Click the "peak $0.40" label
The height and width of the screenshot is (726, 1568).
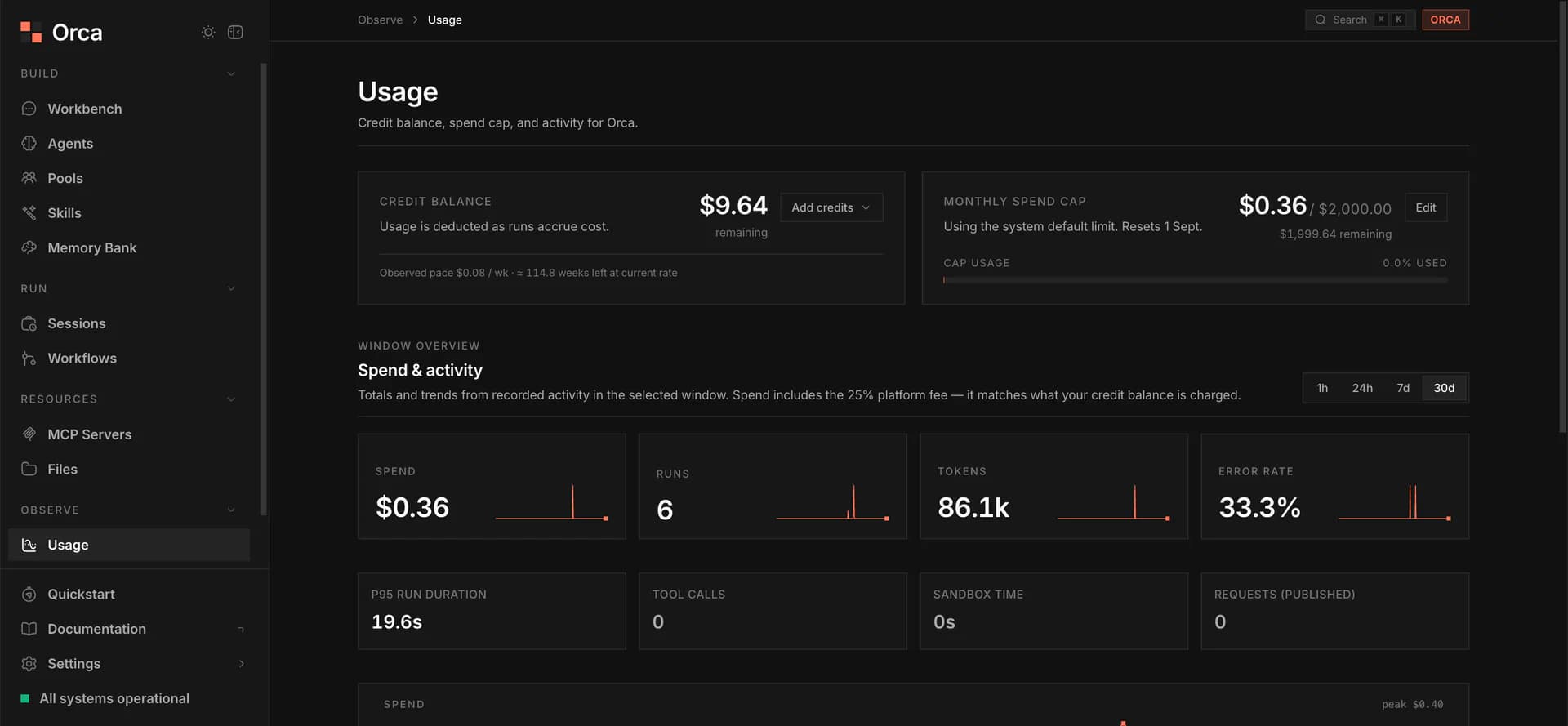tap(1412, 704)
